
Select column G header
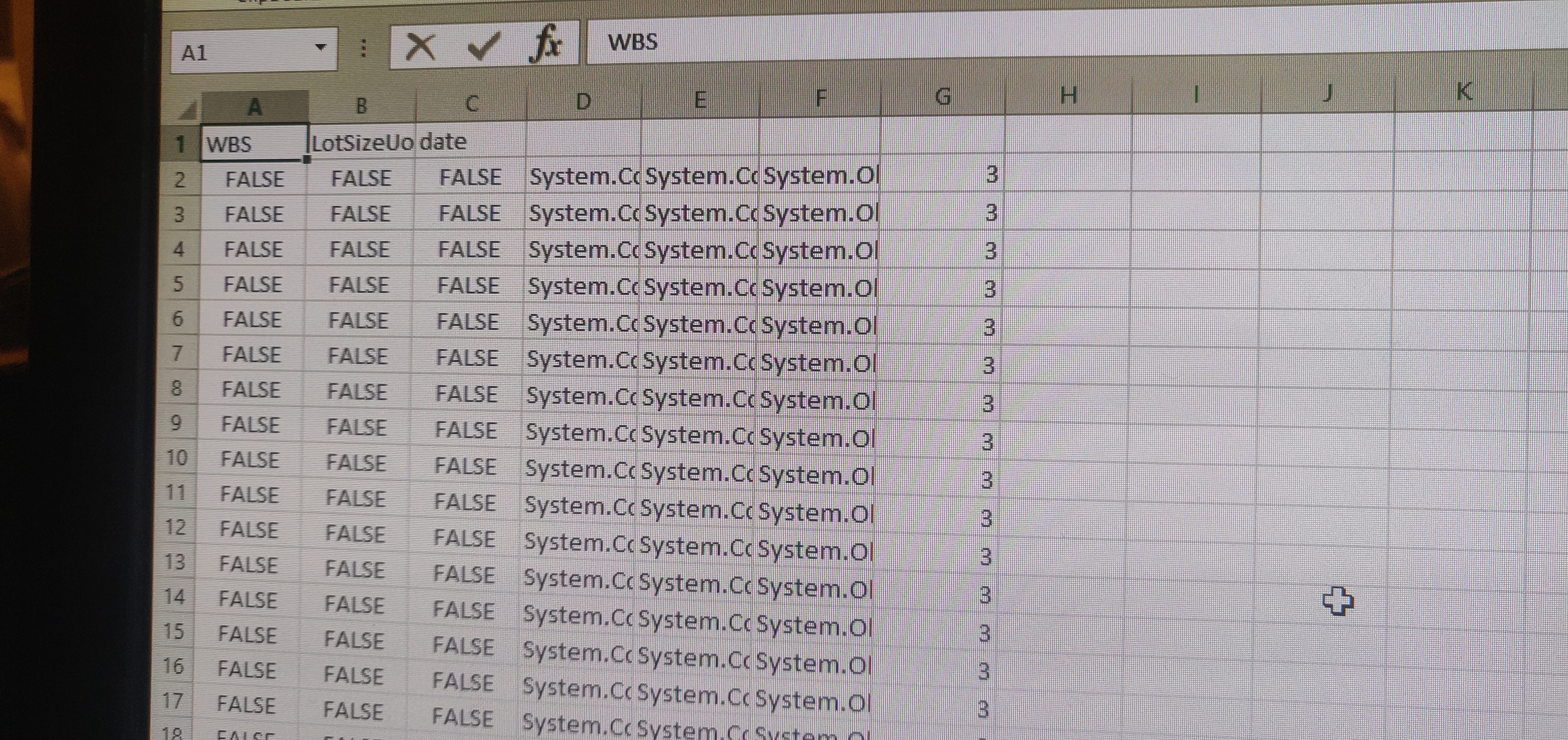click(942, 96)
